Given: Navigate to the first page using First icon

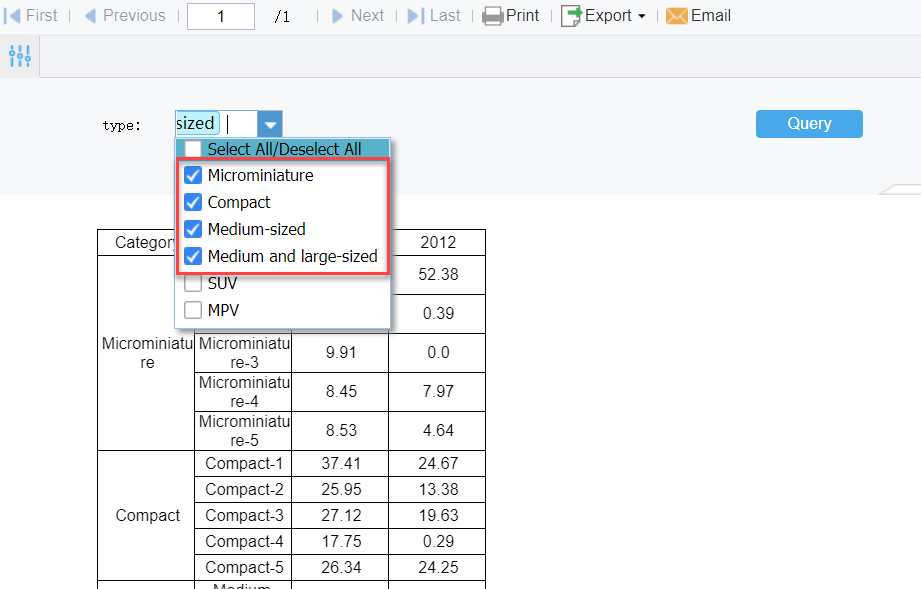Looking at the screenshot, I should (13, 15).
